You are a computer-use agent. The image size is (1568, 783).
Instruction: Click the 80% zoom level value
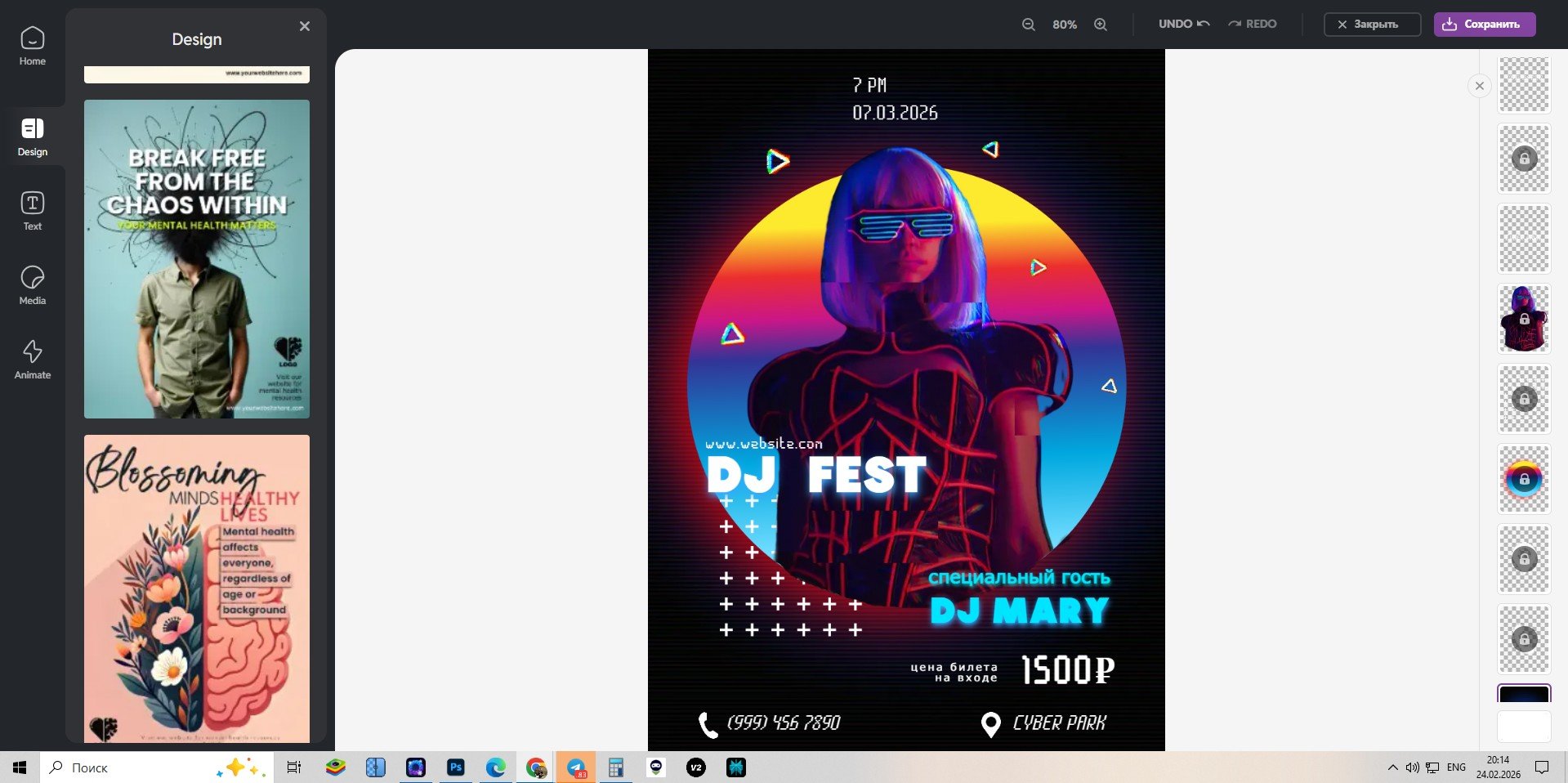point(1065,25)
